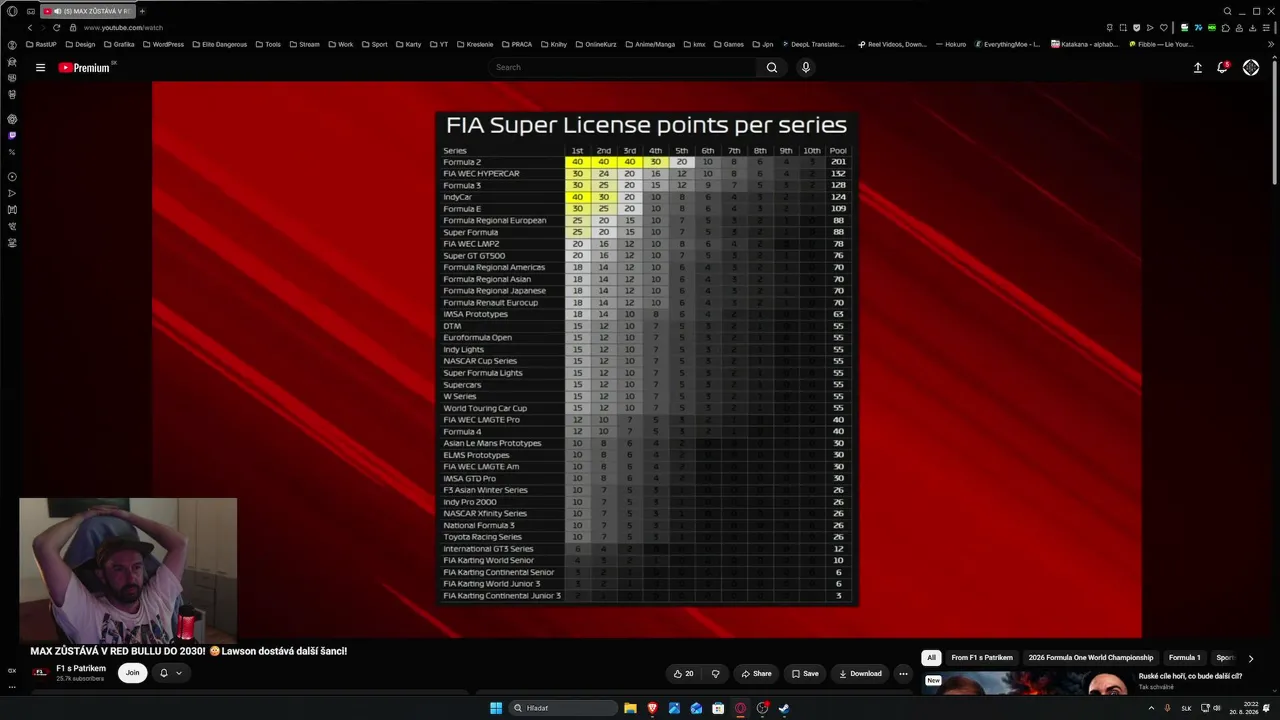Open the Fibble bookmark
This screenshot has height=720, width=1280.
pos(1161,44)
